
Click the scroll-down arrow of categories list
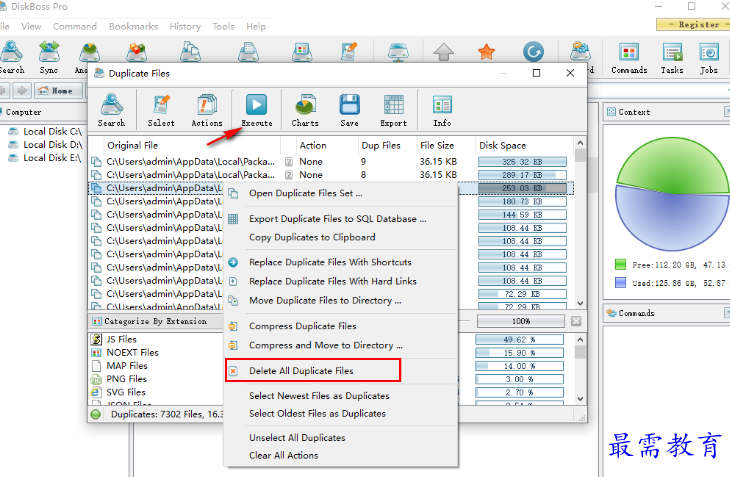580,399
